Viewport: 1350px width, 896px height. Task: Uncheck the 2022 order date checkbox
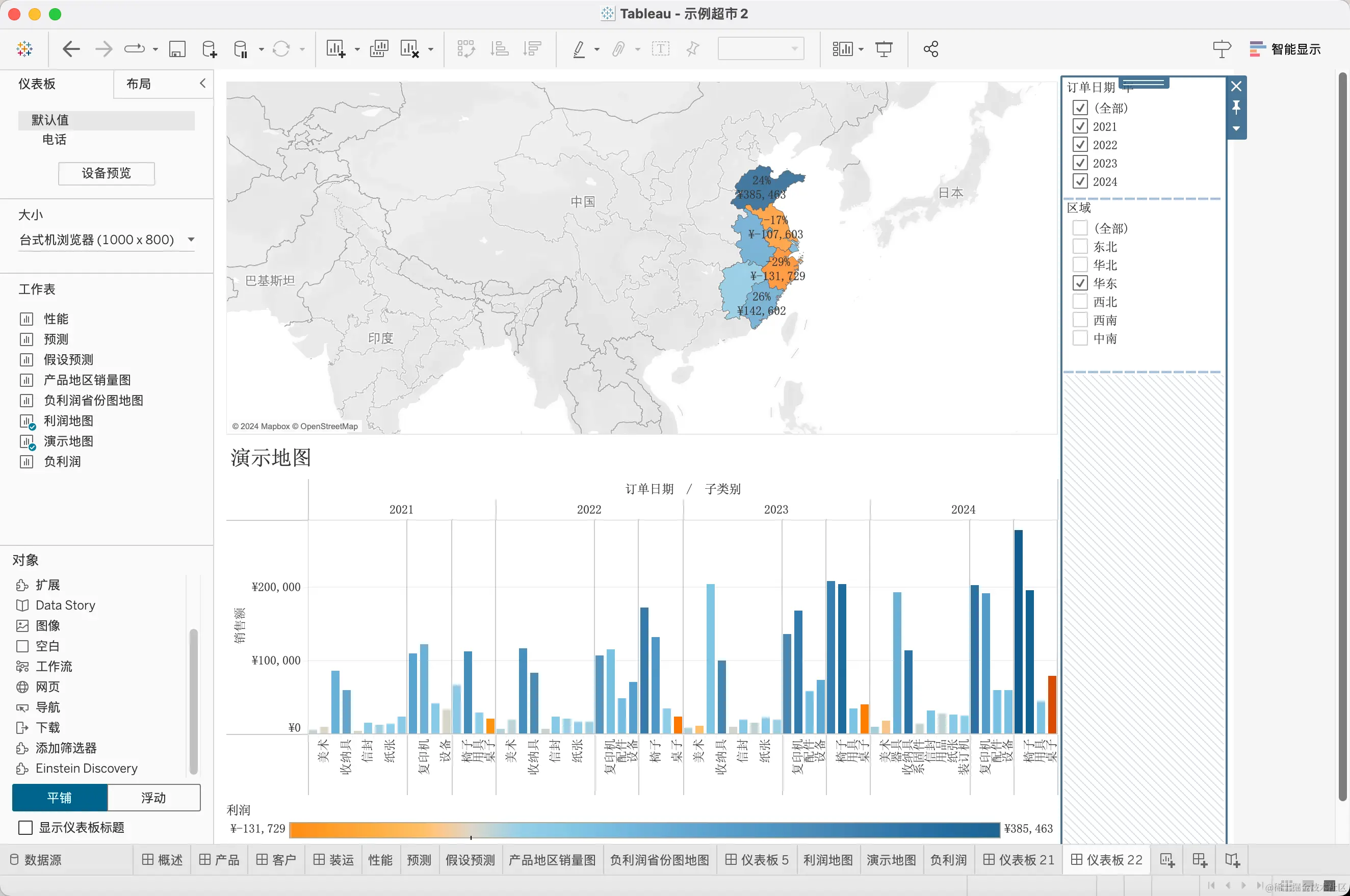tap(1080, 145)
